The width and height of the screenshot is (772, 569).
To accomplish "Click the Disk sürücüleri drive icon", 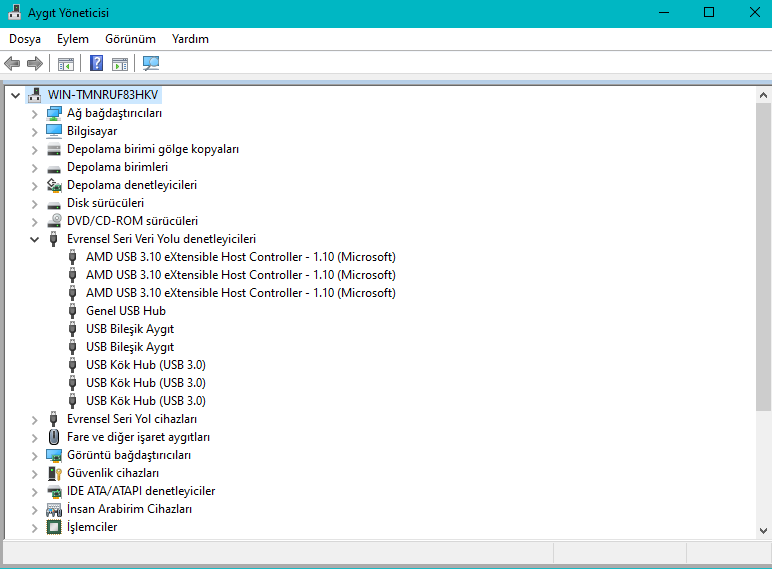I will pyautogui.click(x=54, y=204).
